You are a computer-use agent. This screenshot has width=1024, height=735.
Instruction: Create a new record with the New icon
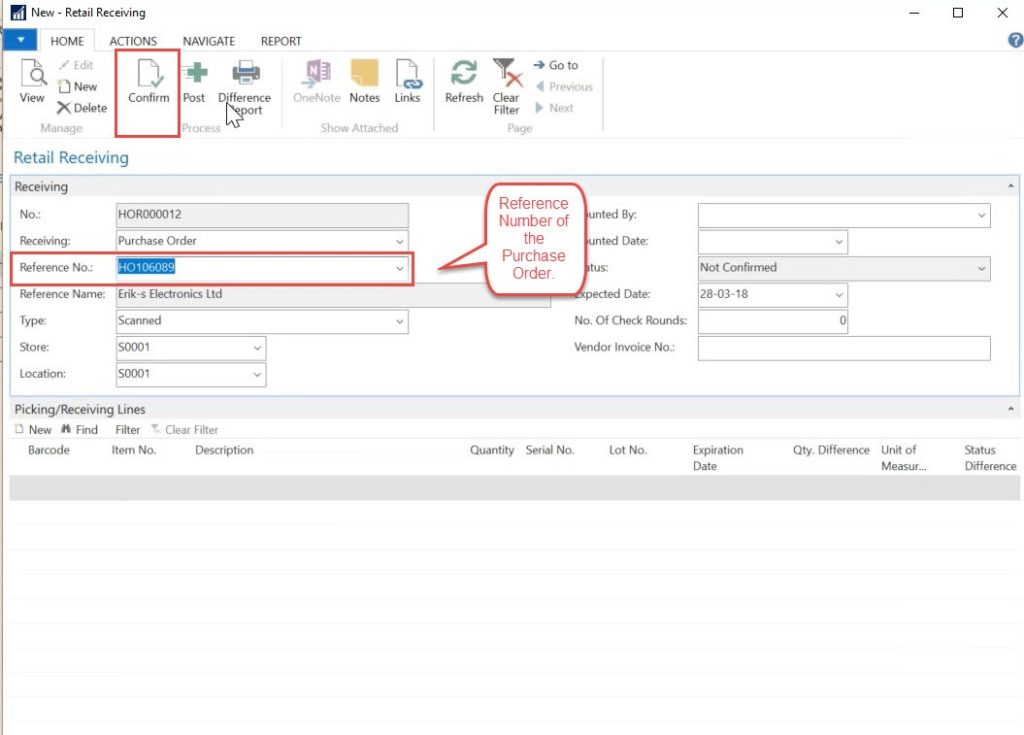80,86
